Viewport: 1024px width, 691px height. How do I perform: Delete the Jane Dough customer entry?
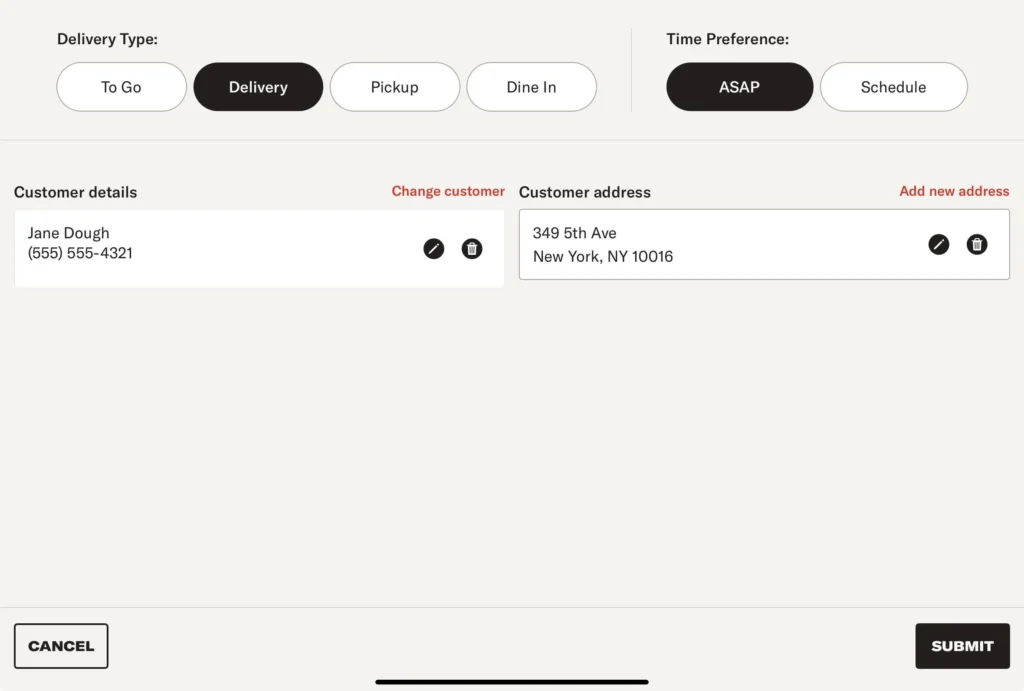472,249
